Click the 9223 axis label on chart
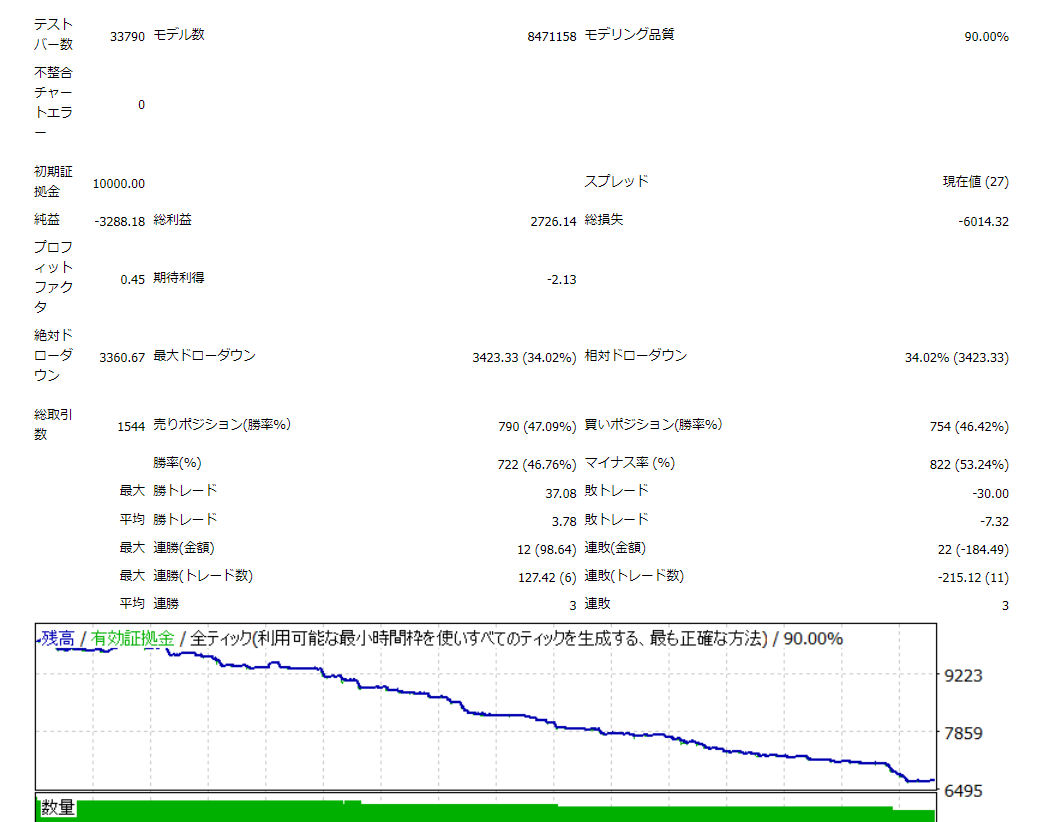 [x=964, y=676]
